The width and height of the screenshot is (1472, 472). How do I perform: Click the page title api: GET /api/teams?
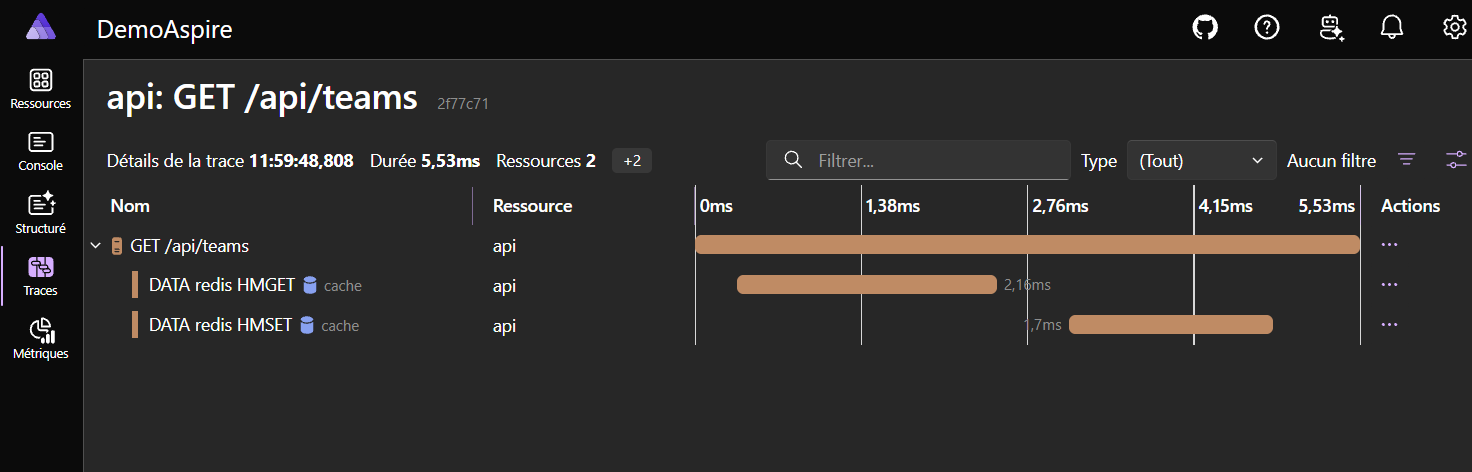coord(262,98)
